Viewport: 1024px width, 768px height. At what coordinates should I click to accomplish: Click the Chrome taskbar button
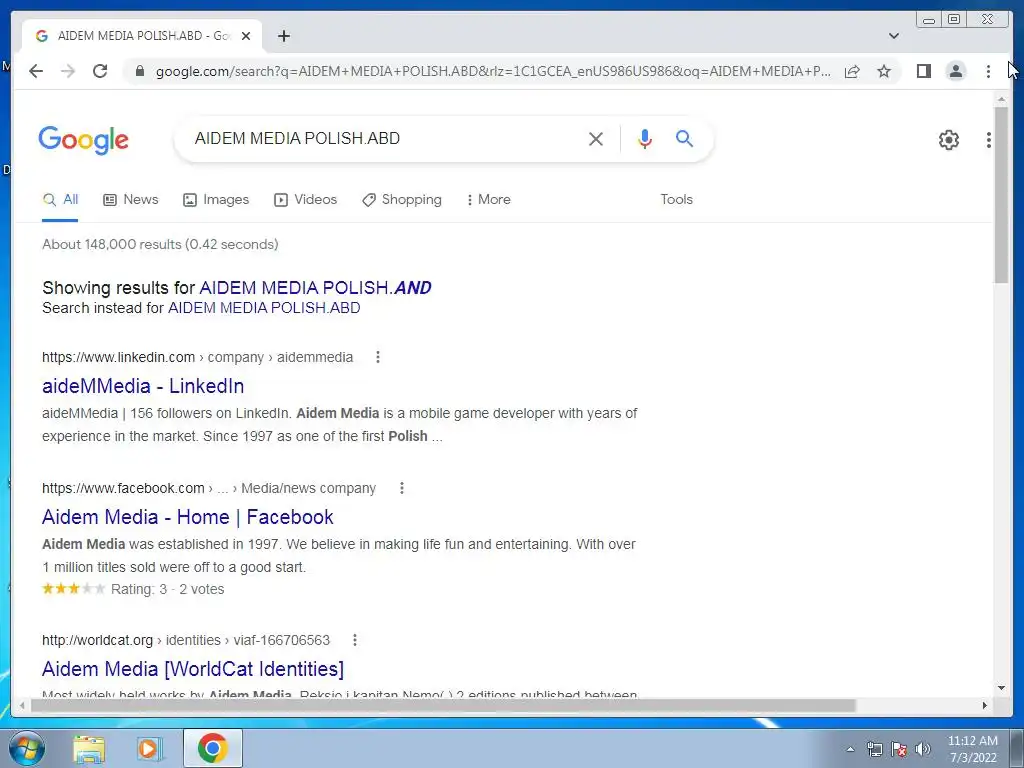click(213, 748)
